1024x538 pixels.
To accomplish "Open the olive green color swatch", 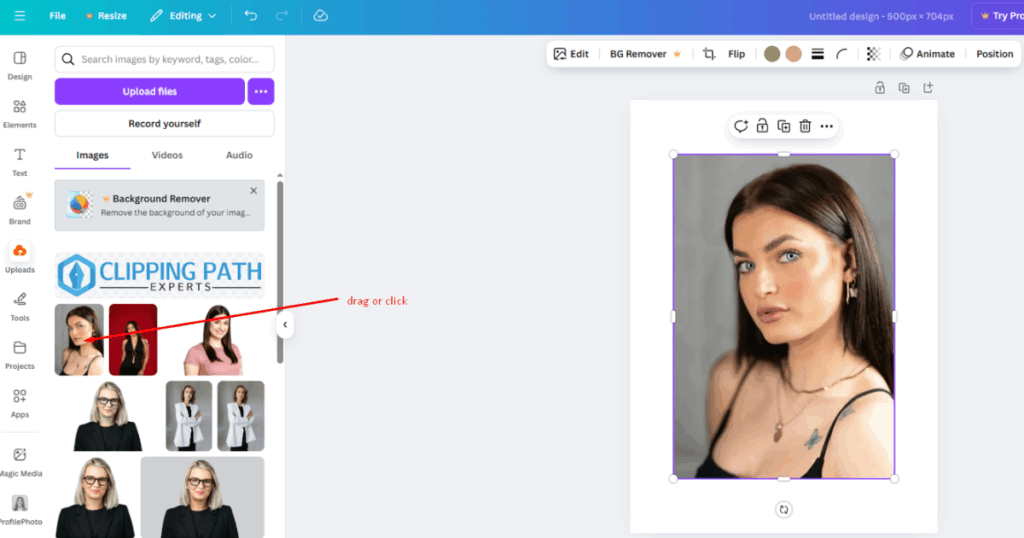I will pos(772,54).
